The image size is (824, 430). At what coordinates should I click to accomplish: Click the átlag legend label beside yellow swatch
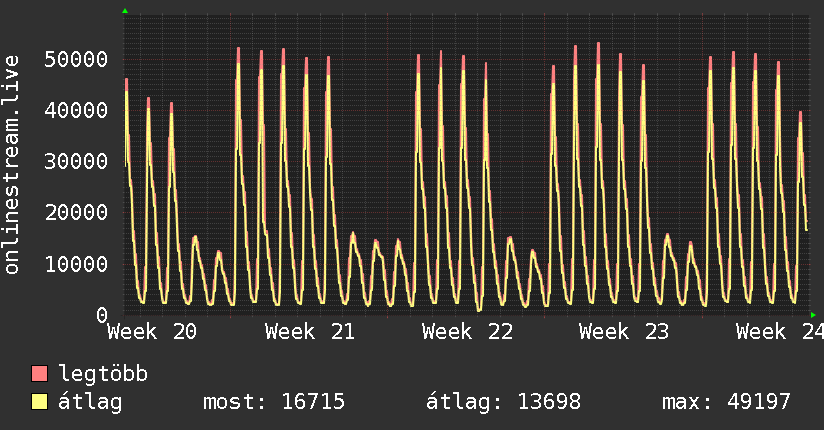(x=90, y=402)
